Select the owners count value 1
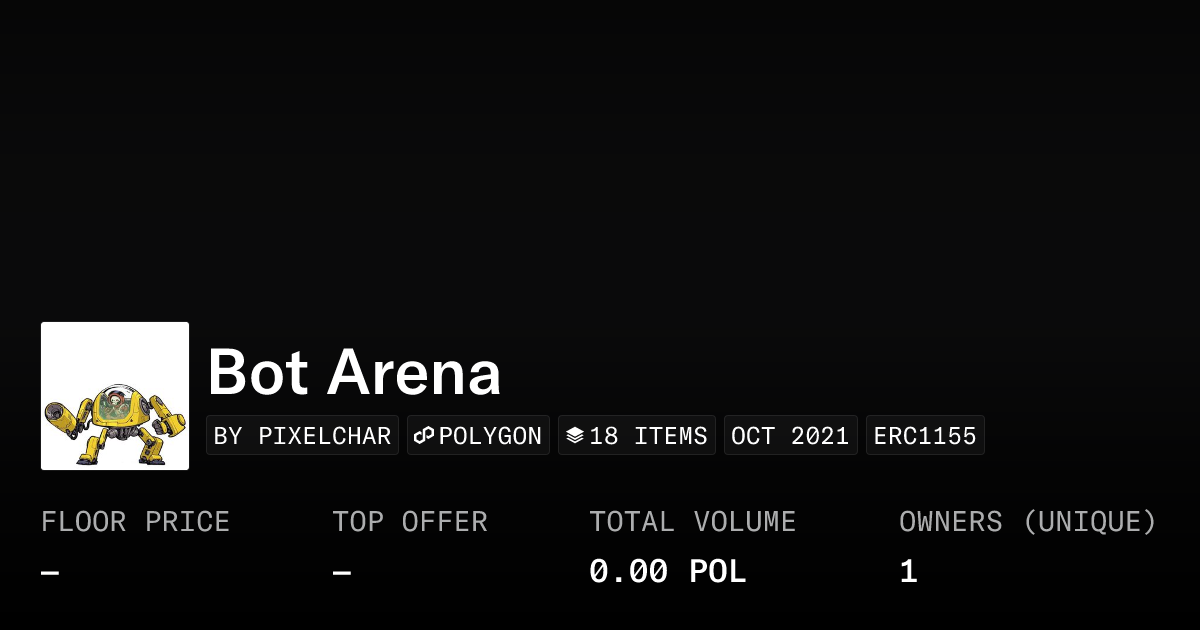Viewport: 1200px width, 630px height. pos(908,572)
